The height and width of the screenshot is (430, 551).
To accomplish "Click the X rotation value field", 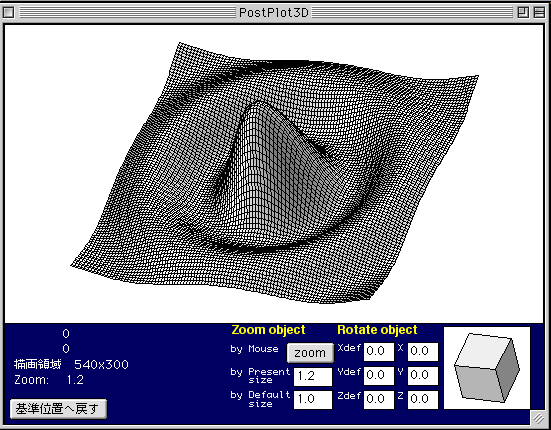I will (x=423, y=351).
